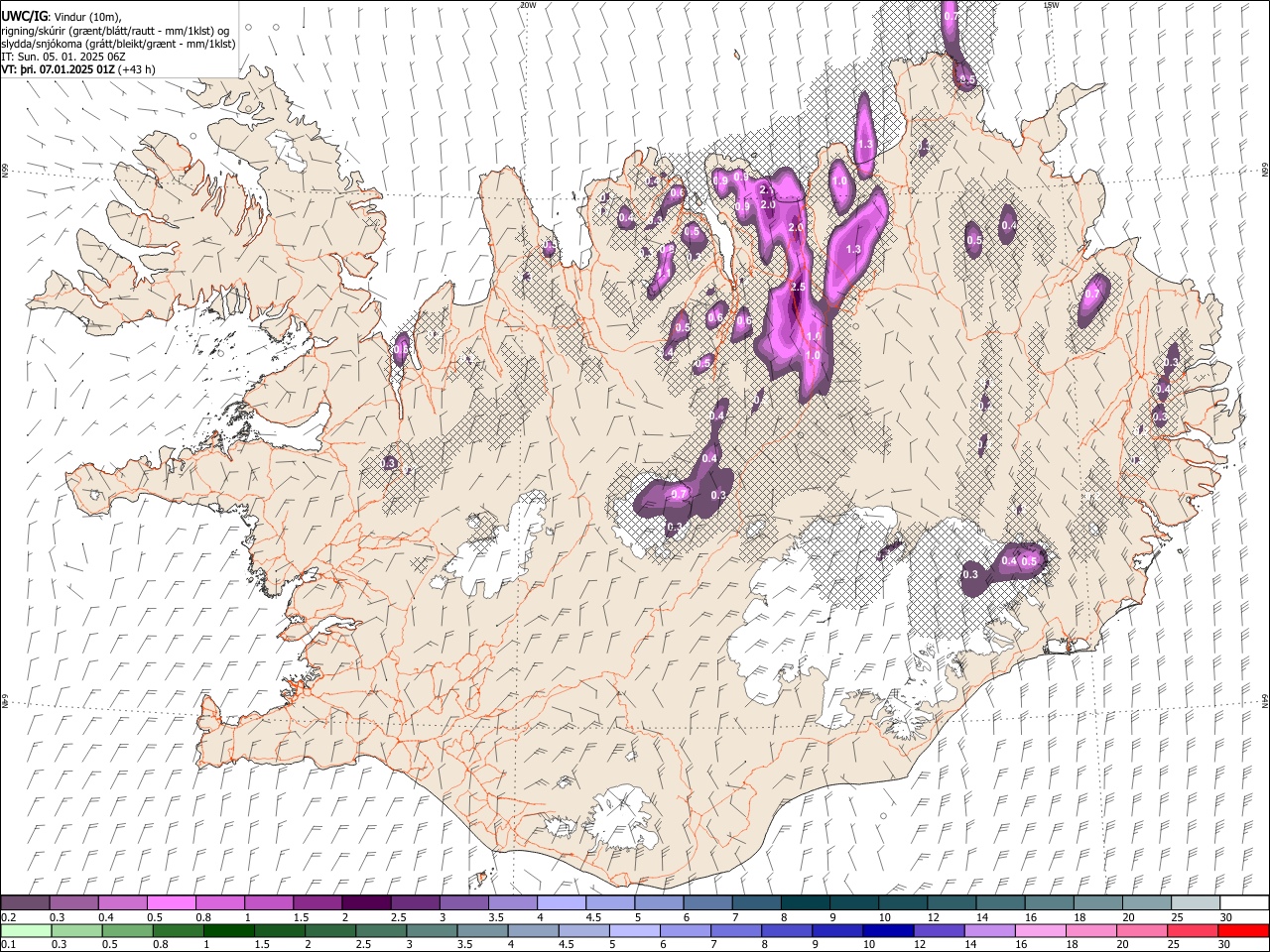Pick the snow-scale swatch between 0.2 and 0.3
Screen dimensions: 1270x952
pos(26,902)
